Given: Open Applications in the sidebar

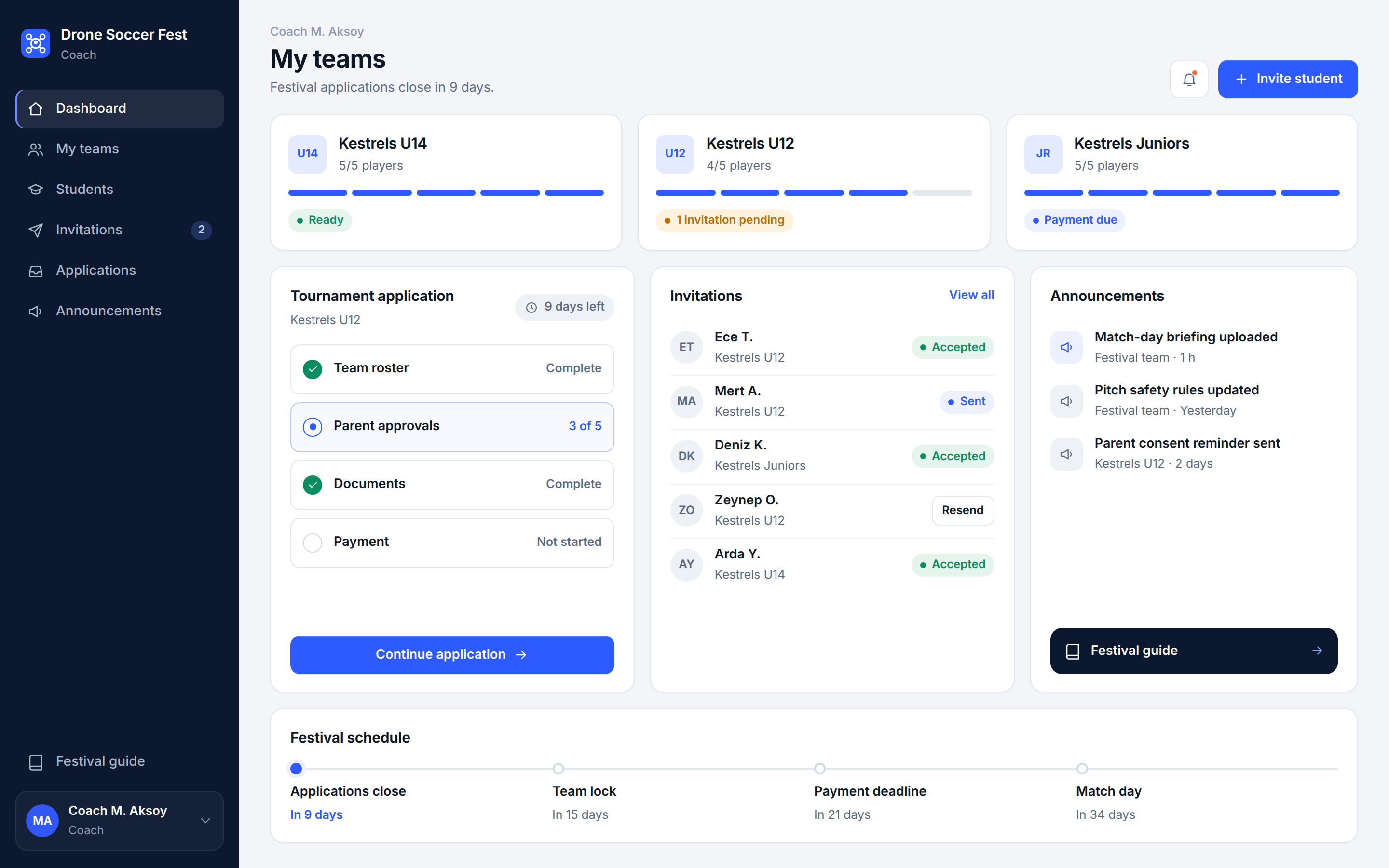Looking at the screenshot, I should pos(120,271).
